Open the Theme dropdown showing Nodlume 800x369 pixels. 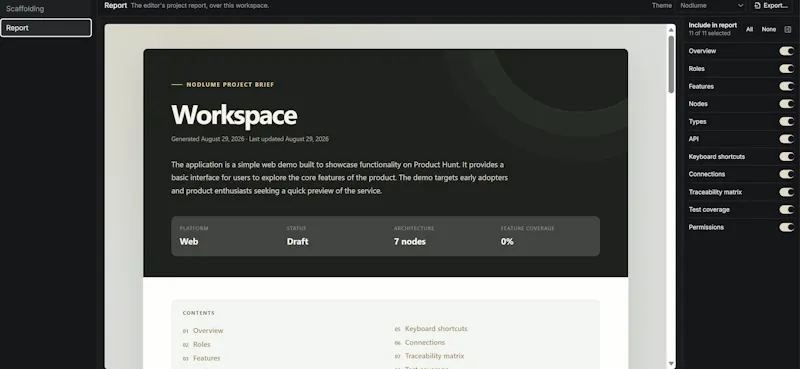click(x=711, y=6)
